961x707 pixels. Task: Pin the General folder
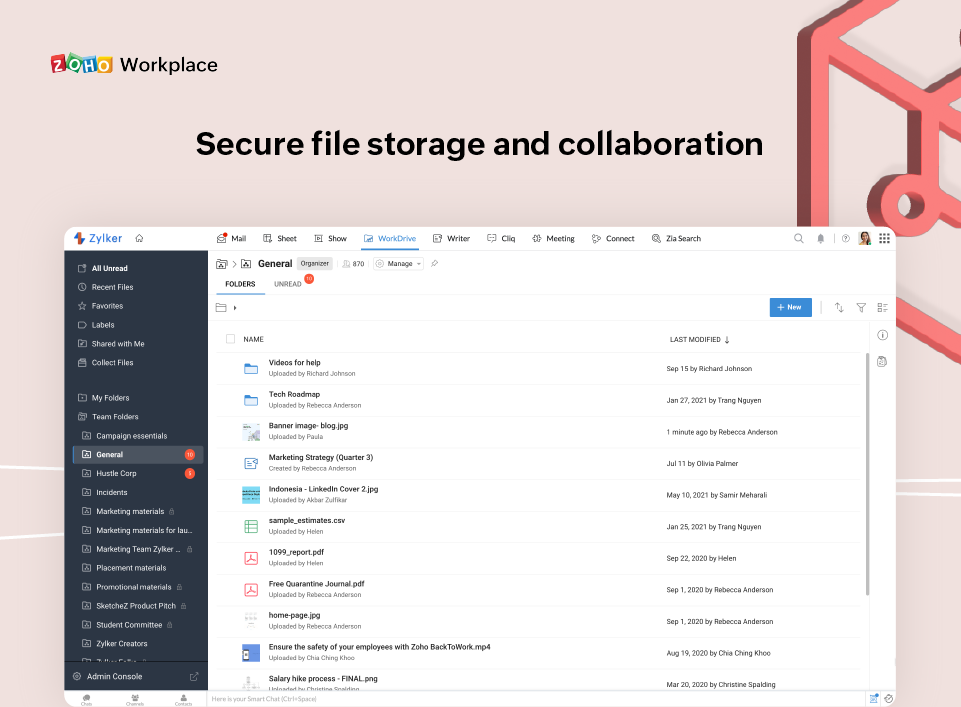[435, 263]
